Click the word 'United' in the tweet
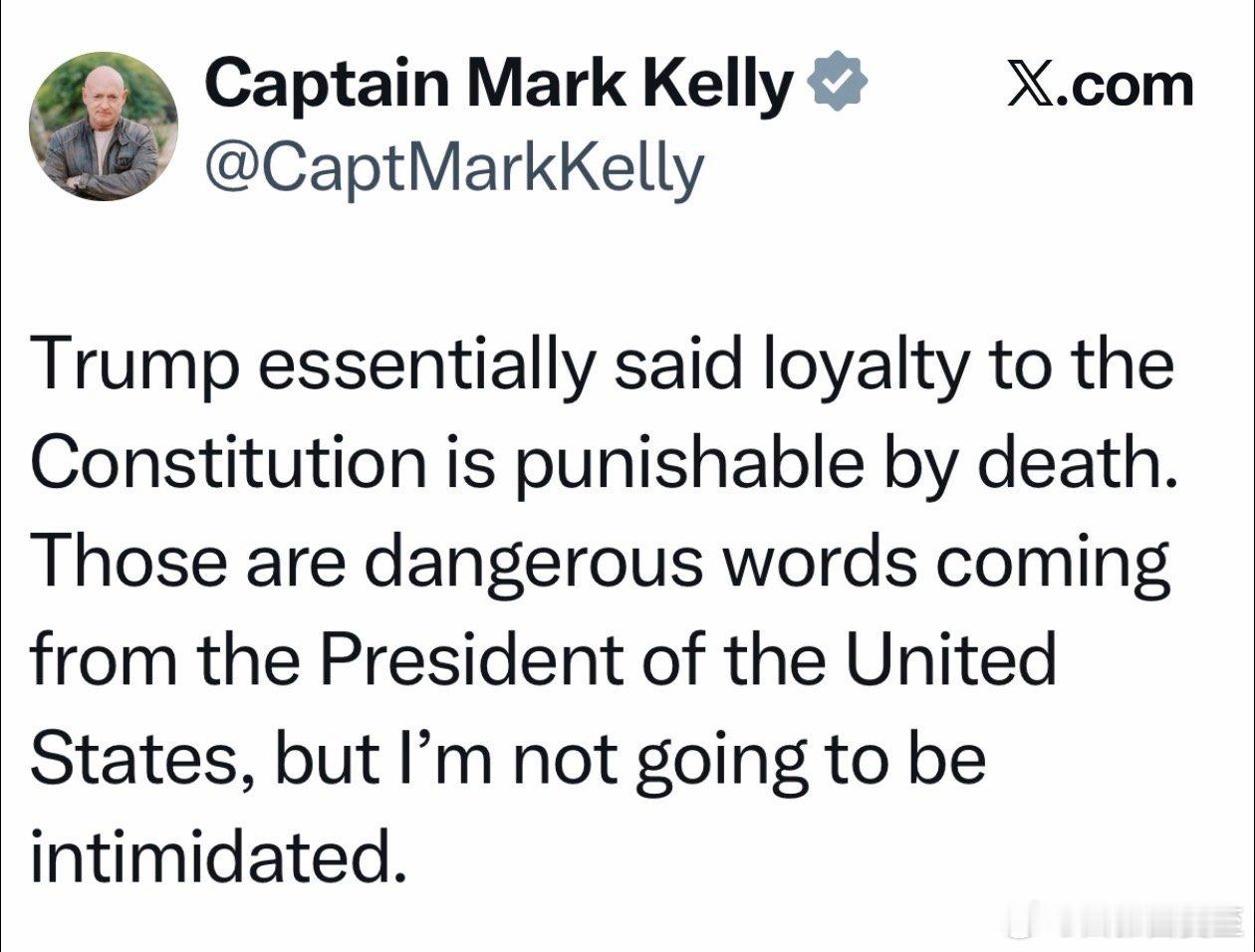The height and width of the screenshot is (952, 1255). (x=952, y=660)
